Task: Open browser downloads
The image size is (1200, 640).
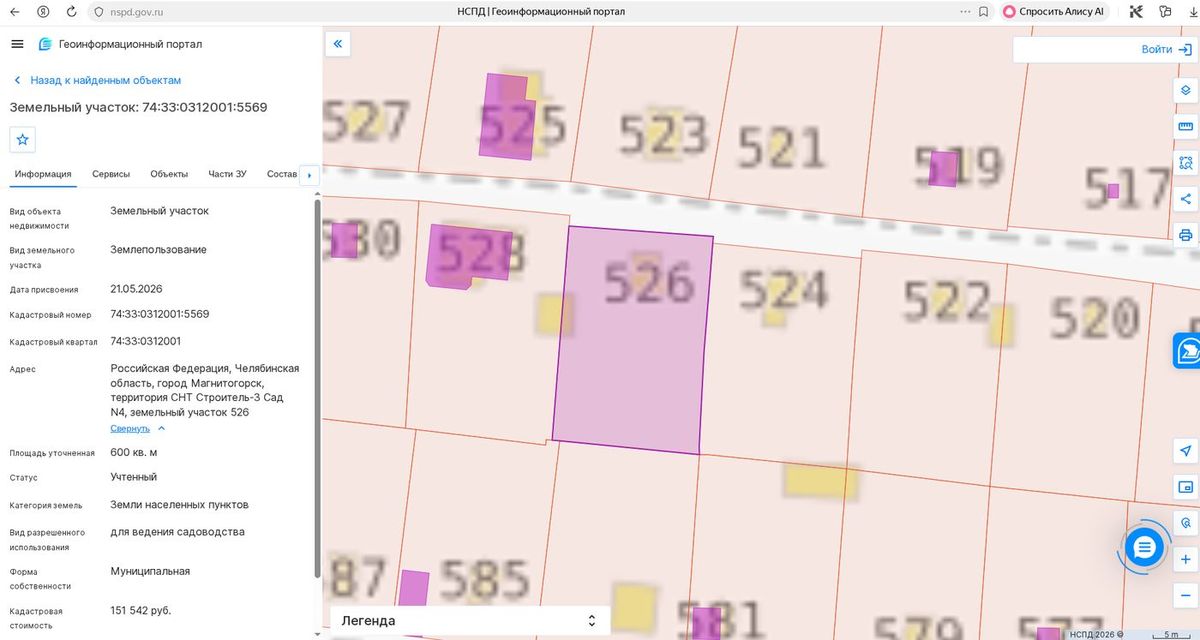Action: [1191, 12]
